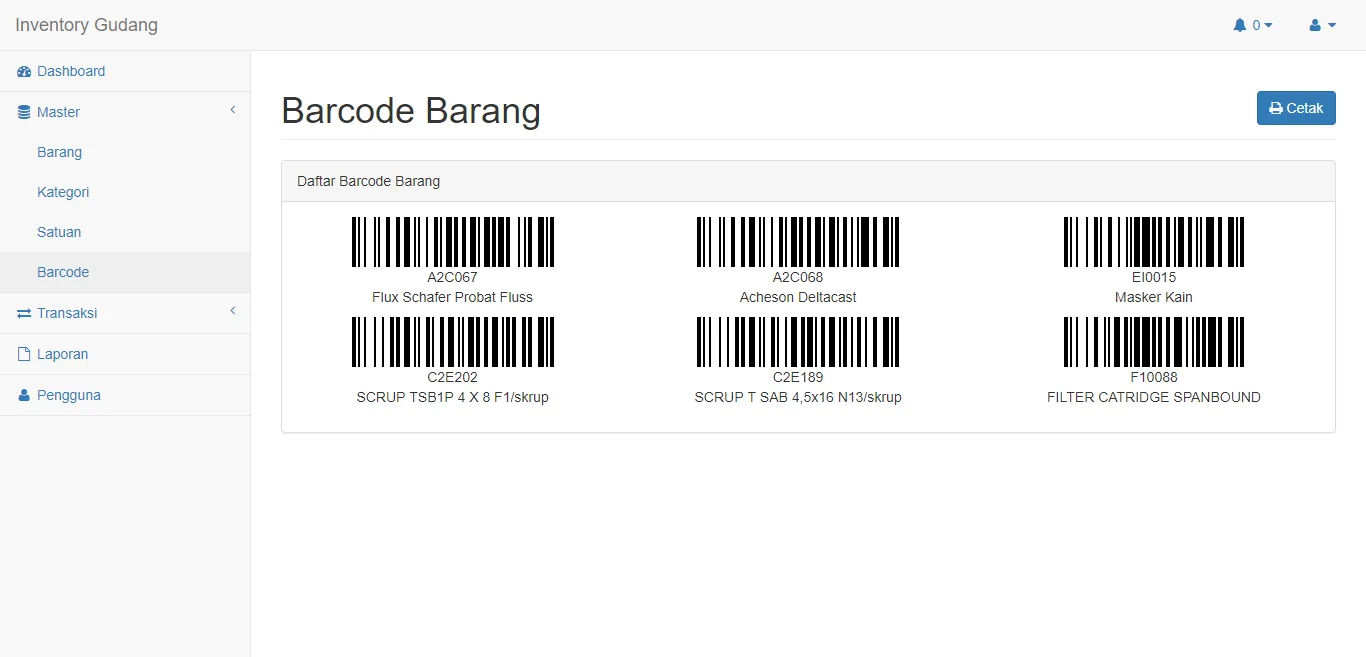Click the Pengguna person icon
This screenshot has height=657, width=1366.
pyautogui.click(x=24, y=396)
